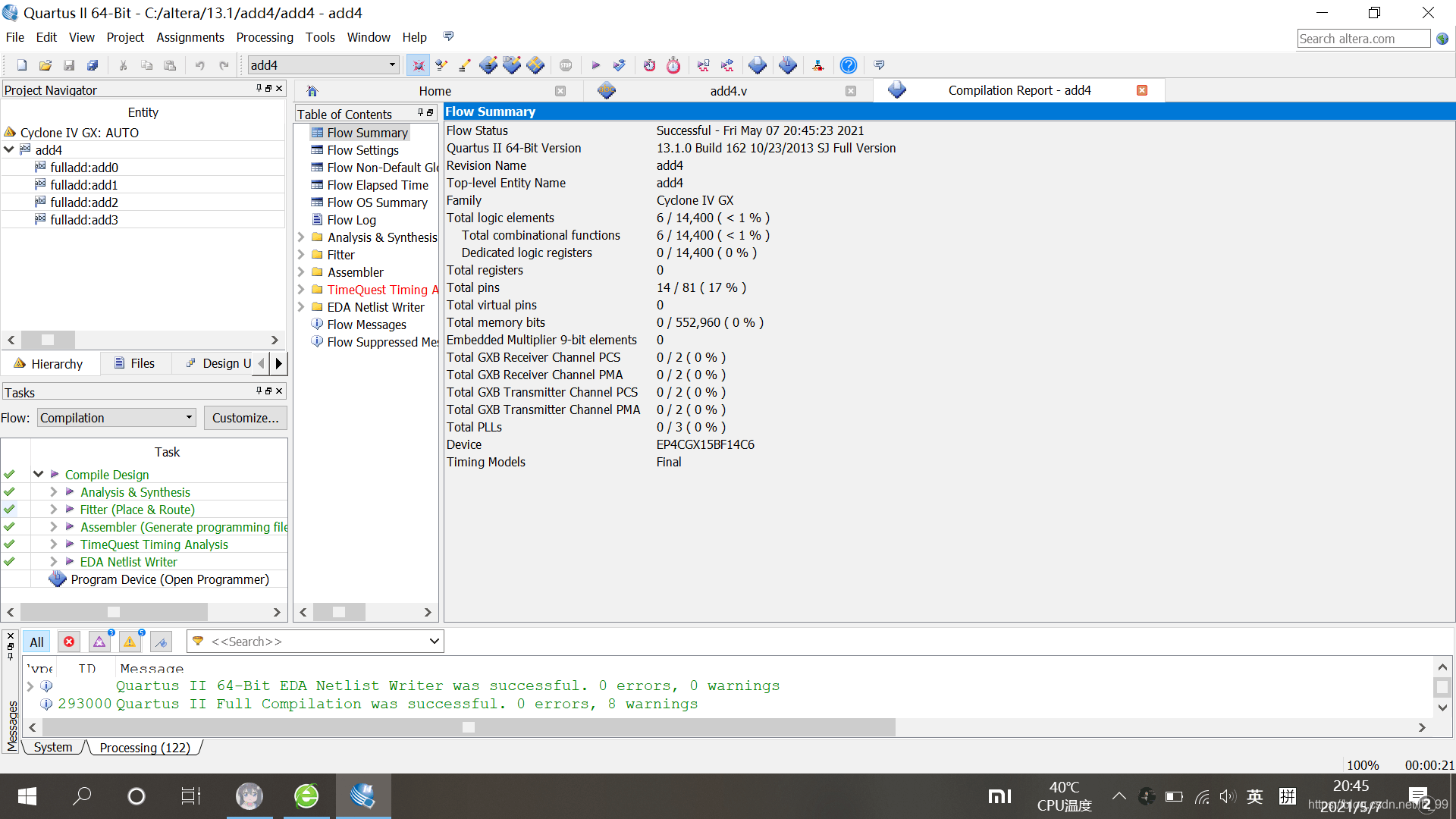Click the Customize... button

tap(245, 418)
